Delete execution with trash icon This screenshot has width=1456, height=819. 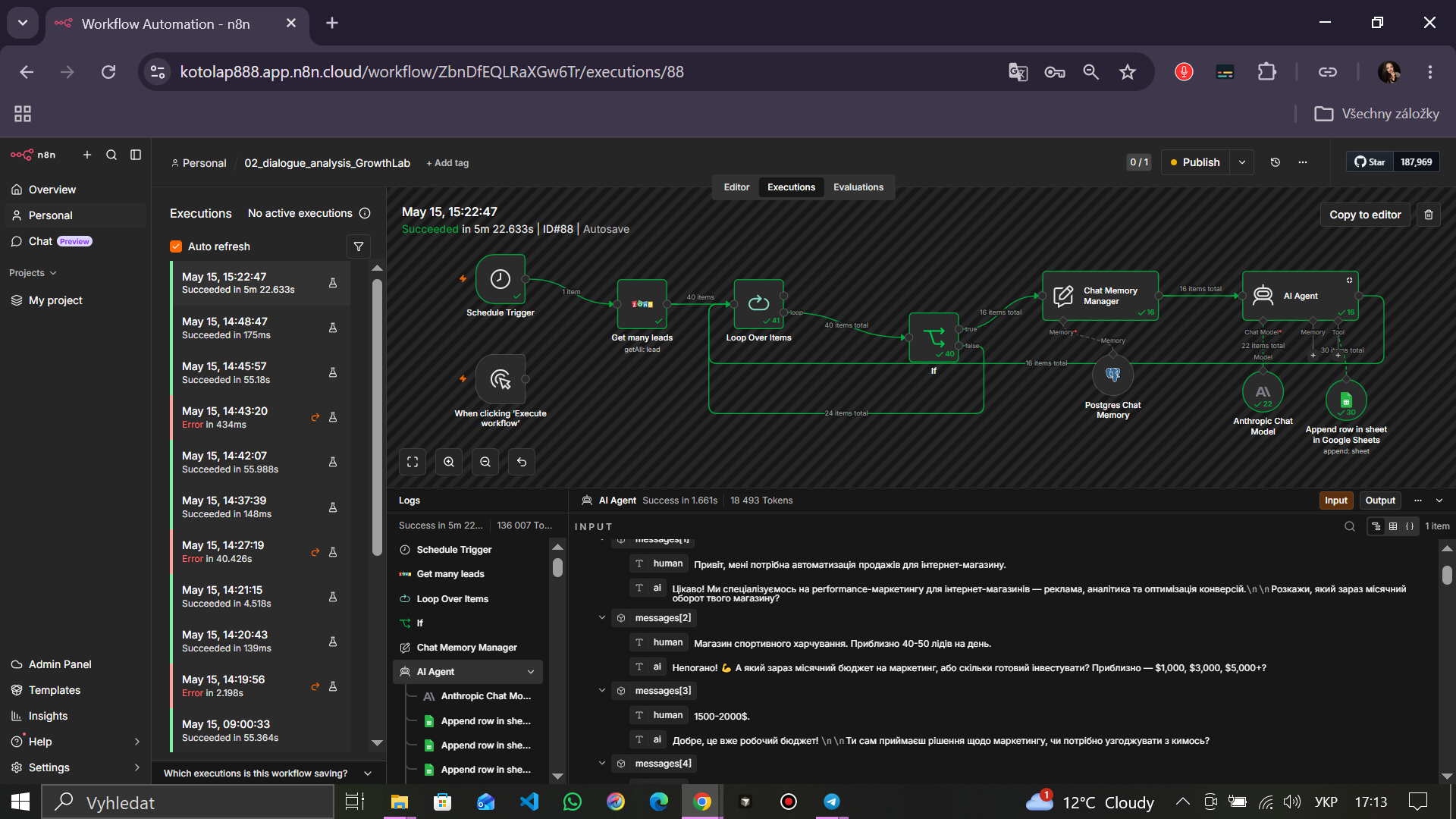[1429, 215]
